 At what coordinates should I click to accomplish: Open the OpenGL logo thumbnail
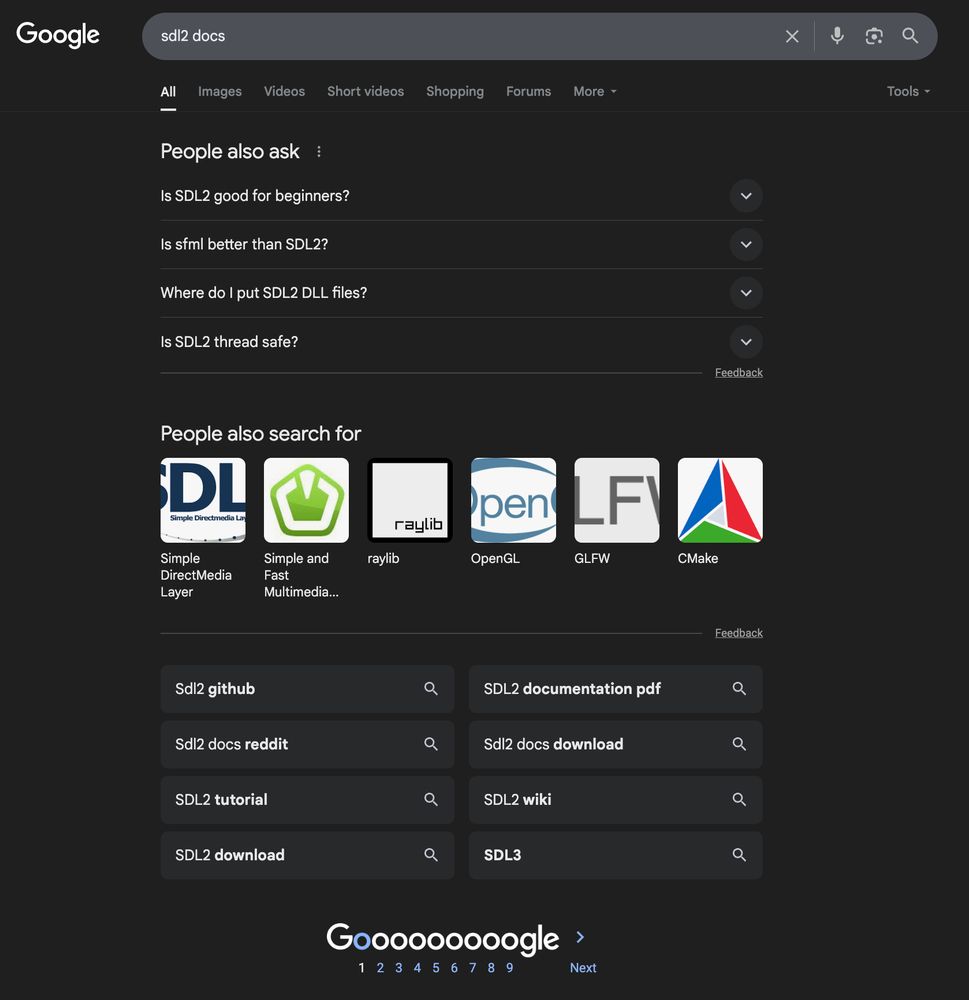(x=514, y=500)
